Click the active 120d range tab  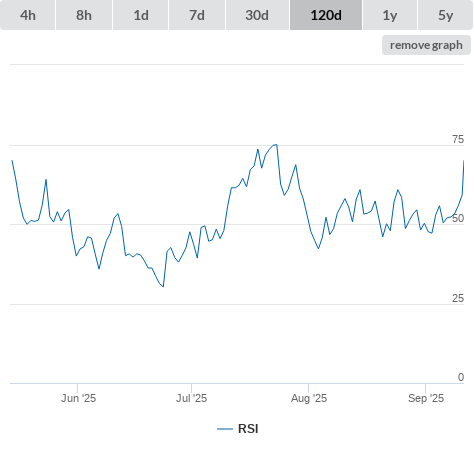[326, 15]
